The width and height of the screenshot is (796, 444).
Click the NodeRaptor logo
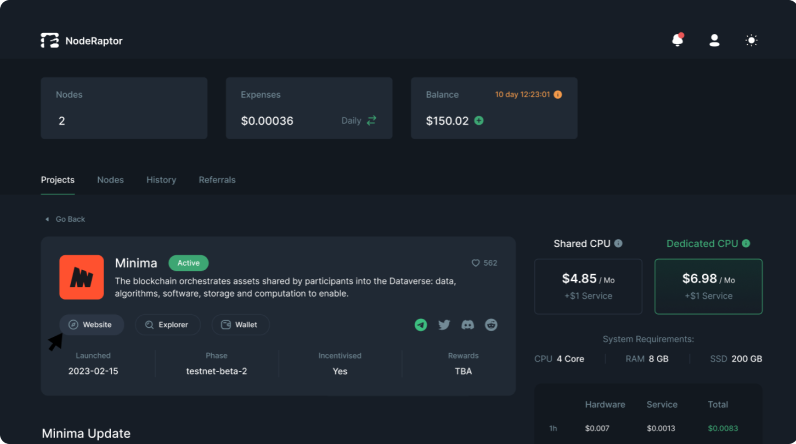[x=82, y=41]
